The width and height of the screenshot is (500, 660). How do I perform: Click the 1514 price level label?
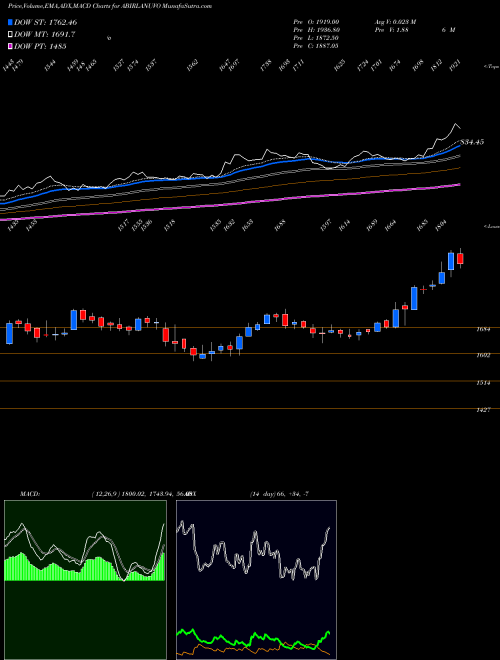(483, 383)
